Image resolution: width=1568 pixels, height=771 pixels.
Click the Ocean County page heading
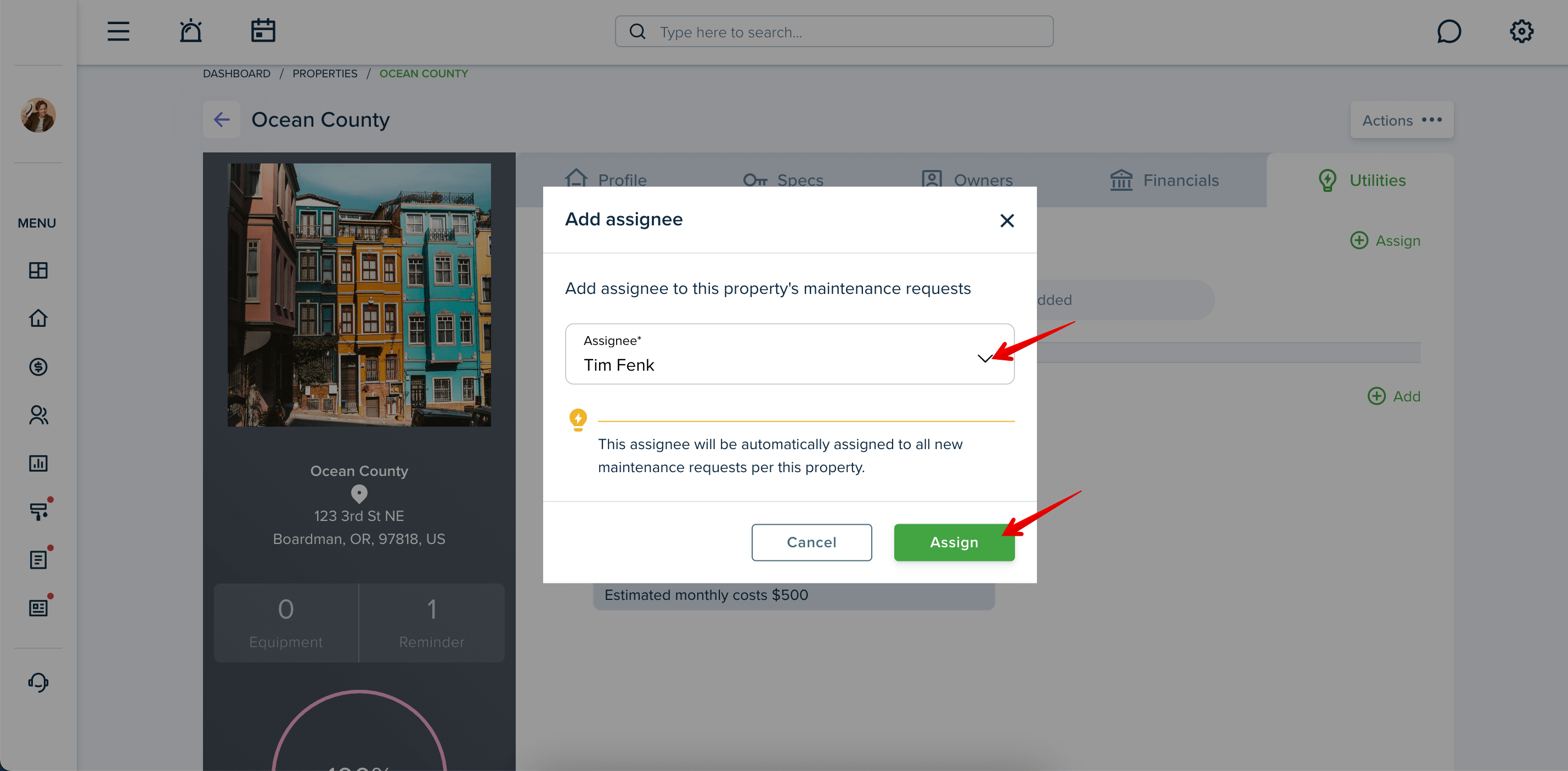pos(320,120)
